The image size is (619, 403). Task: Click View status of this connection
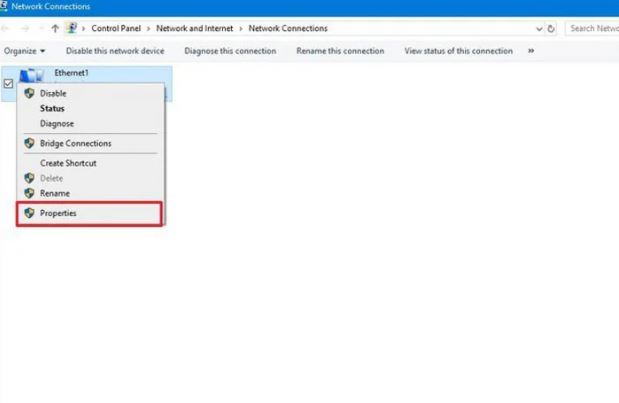[x=458, y=51]
